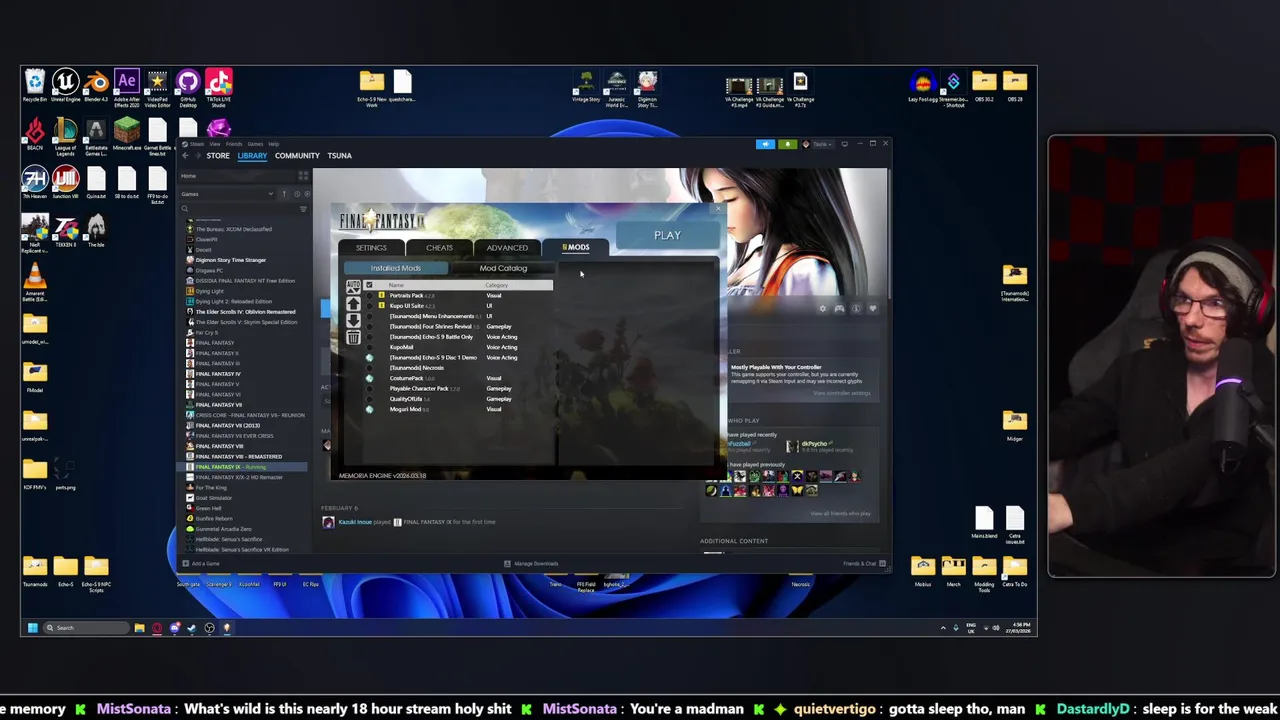Screen dimensions: 1280x720
Task: Click Windows taskbar Search box
Action: pyautogui.click(x=85, y=628)
